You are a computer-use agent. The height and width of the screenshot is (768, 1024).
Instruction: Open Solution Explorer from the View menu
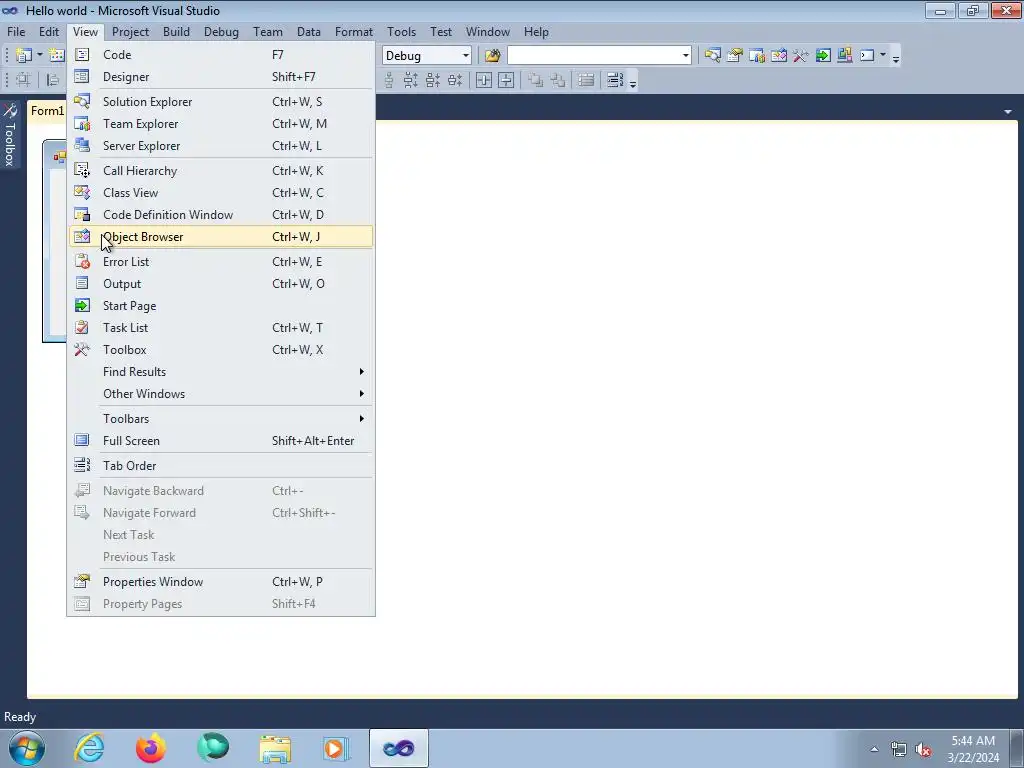pos(221,102)
